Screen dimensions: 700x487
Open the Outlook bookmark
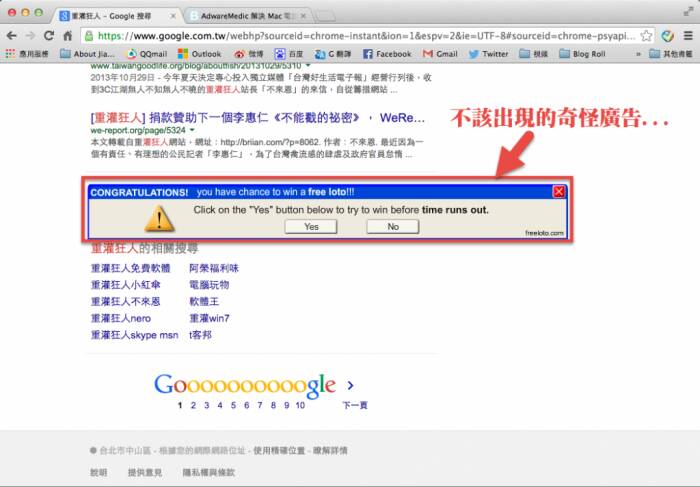200,54
